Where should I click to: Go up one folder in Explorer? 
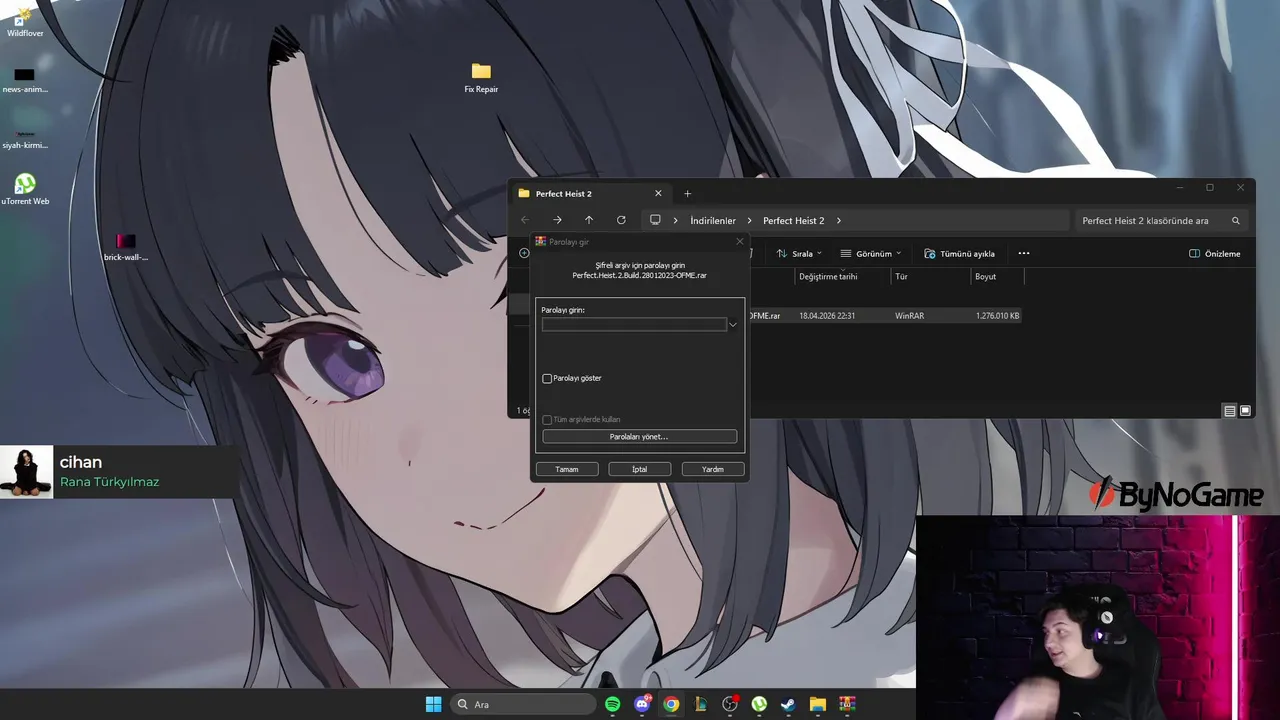589,220
